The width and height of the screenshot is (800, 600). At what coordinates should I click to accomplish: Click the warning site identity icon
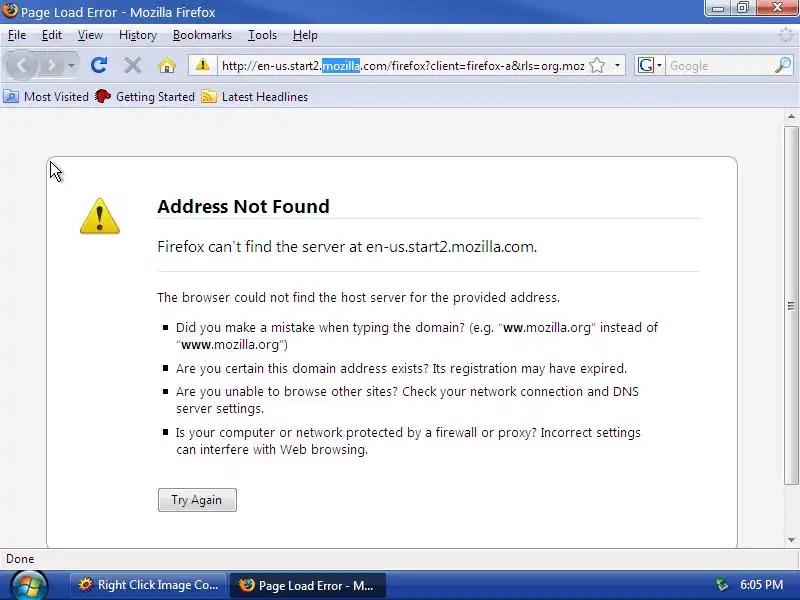pyautogui.click(x=203, y=65)
